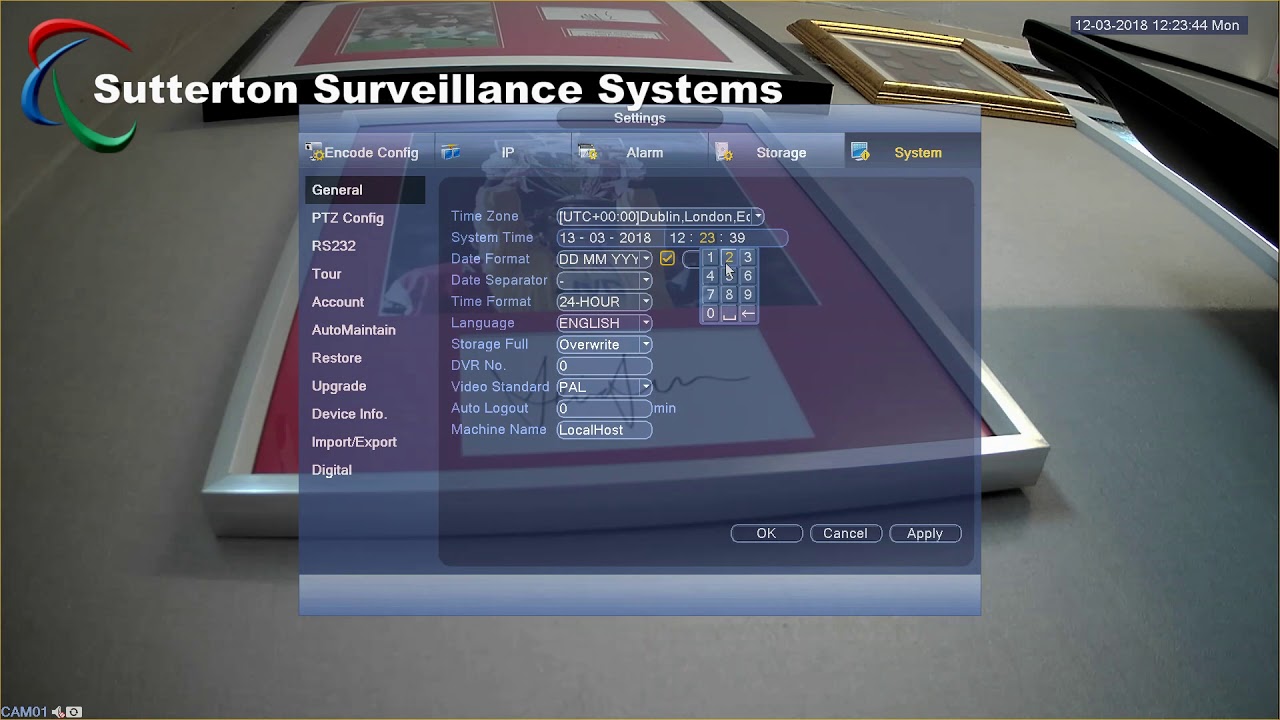Open Account settings in sidebar
The width and height of the screenshot is (1280, 720).
tap(337, 302)
